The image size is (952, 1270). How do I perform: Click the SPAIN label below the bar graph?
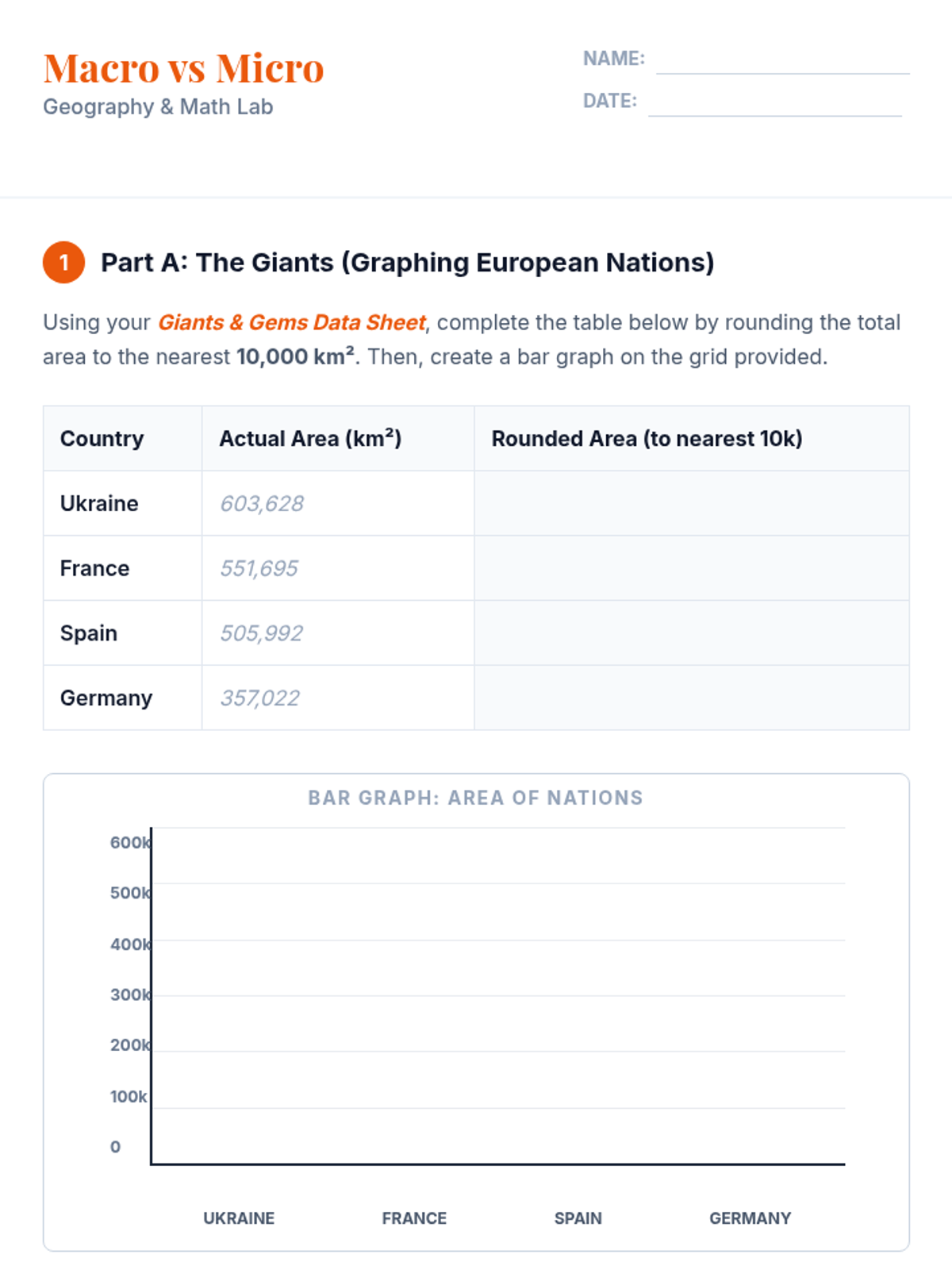tap(578, 1218)
